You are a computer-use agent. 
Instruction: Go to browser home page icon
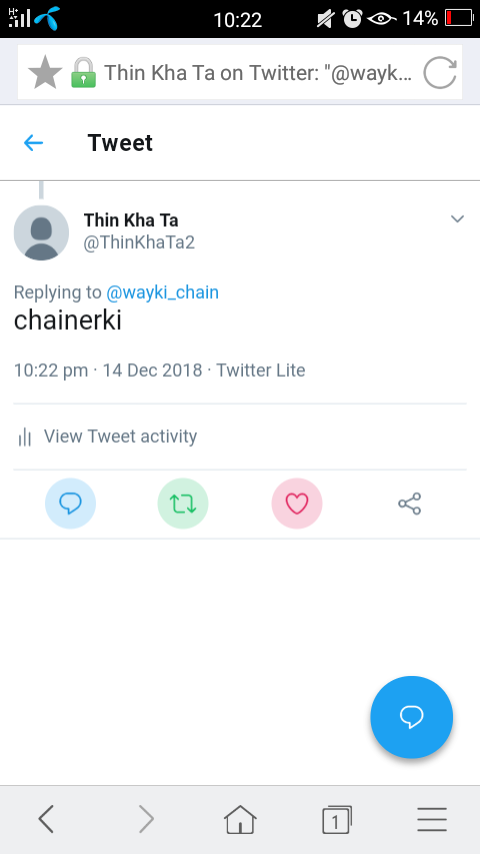(240, 819)
